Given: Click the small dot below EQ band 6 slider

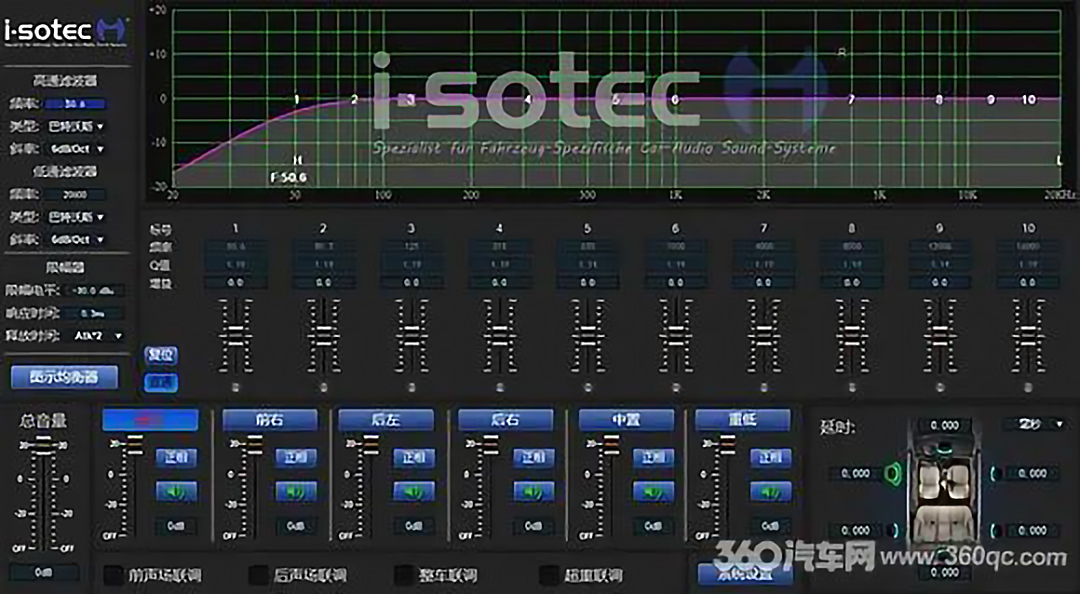Looking at the screenshot, I should [x=676, y=387].
